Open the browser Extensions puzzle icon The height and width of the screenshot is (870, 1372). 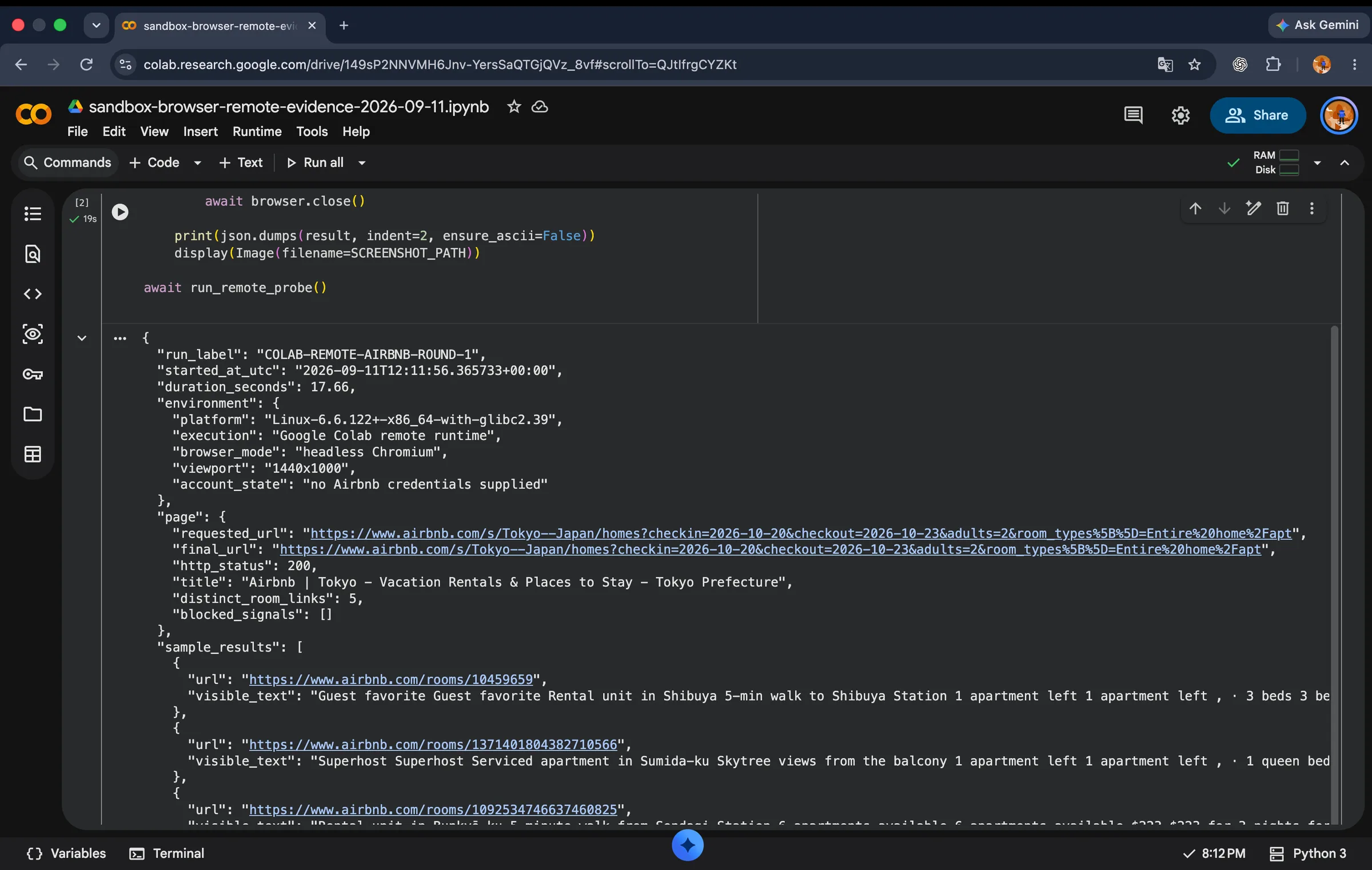pyautogui.click(x=1274, y=65)
